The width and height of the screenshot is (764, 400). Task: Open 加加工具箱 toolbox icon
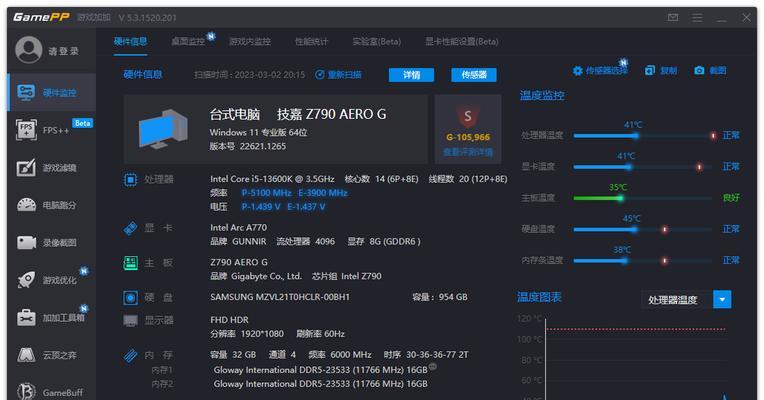tap(26, 318)
